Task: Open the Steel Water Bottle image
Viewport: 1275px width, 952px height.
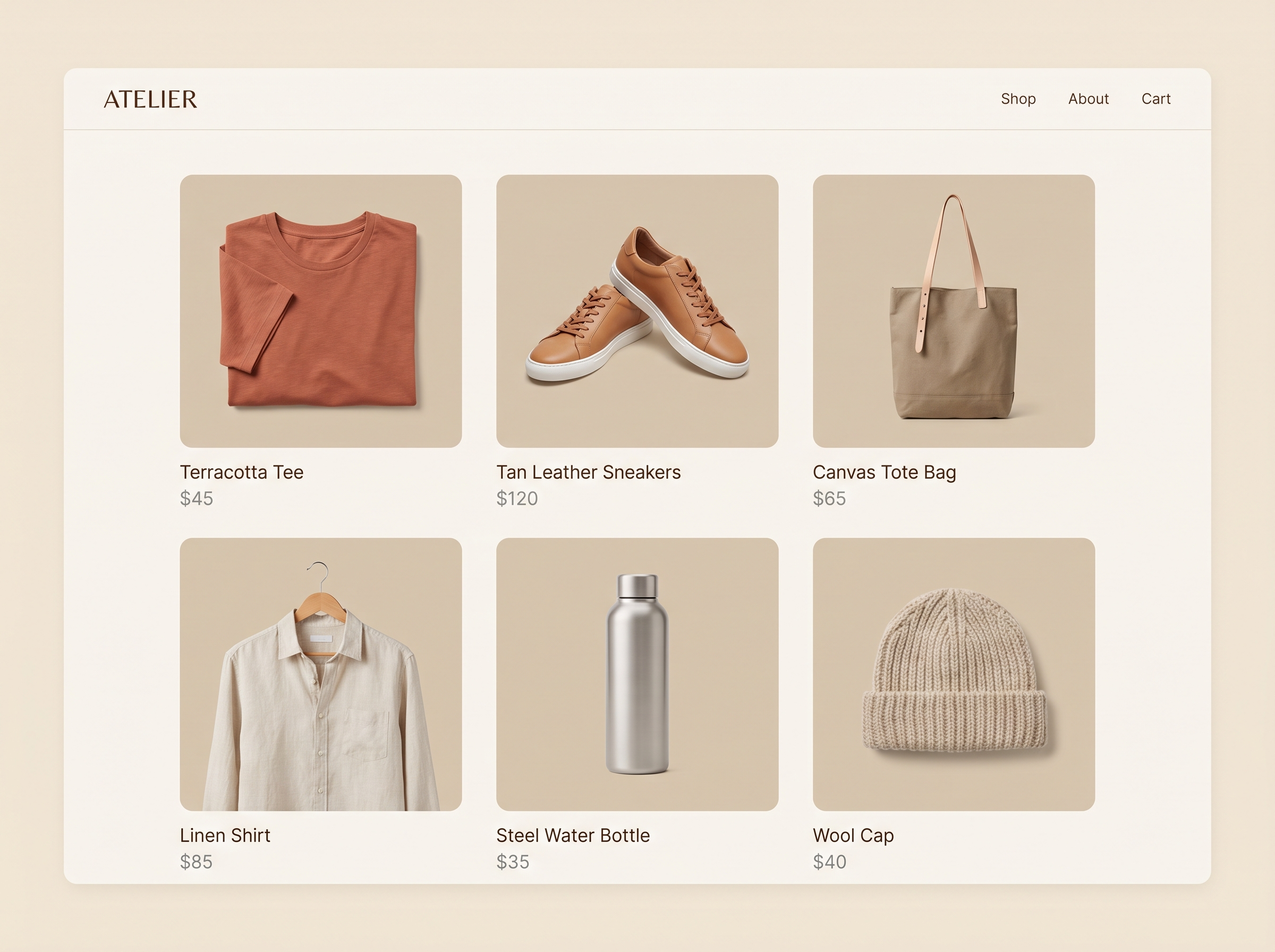Action: pos(637,674)
